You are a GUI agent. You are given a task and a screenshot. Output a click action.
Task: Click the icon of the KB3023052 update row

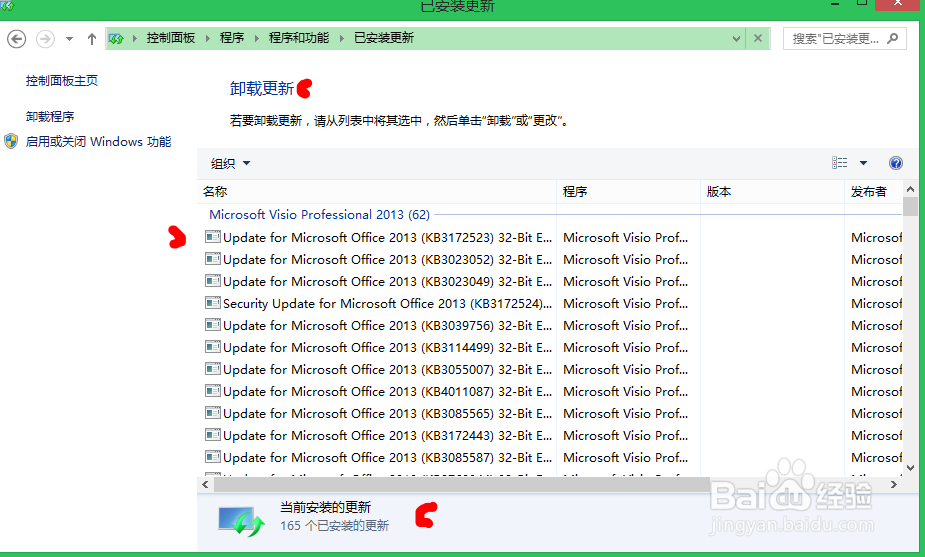tap(212, 258)
